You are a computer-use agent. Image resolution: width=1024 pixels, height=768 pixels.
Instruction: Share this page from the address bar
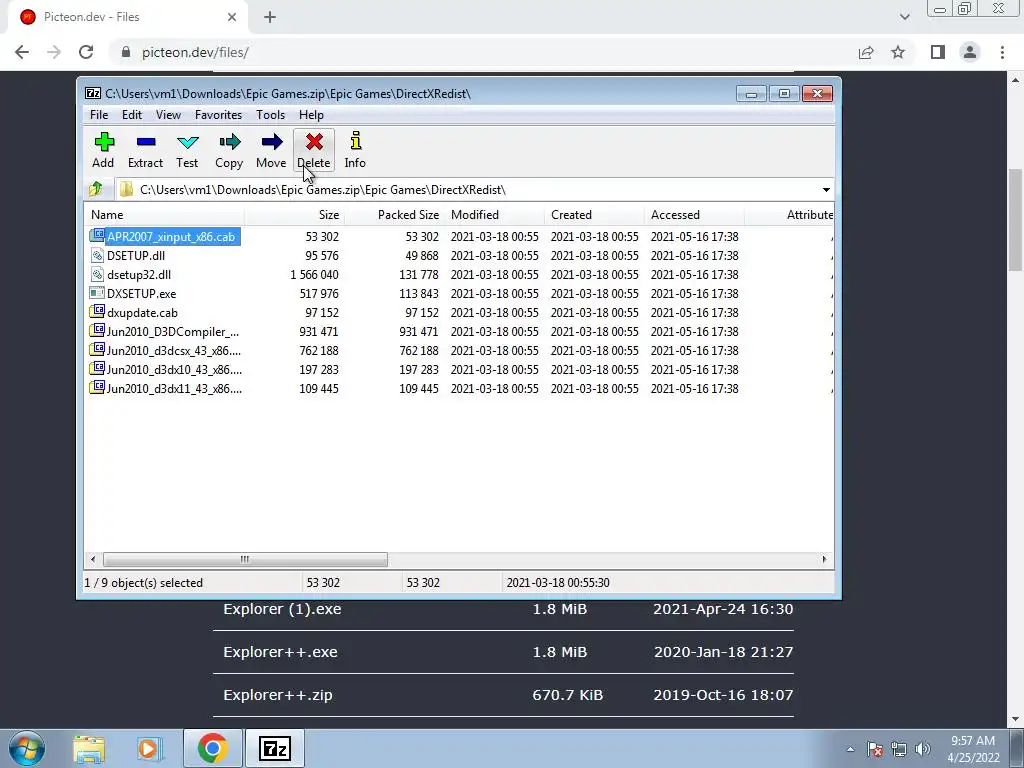(866, 52)
